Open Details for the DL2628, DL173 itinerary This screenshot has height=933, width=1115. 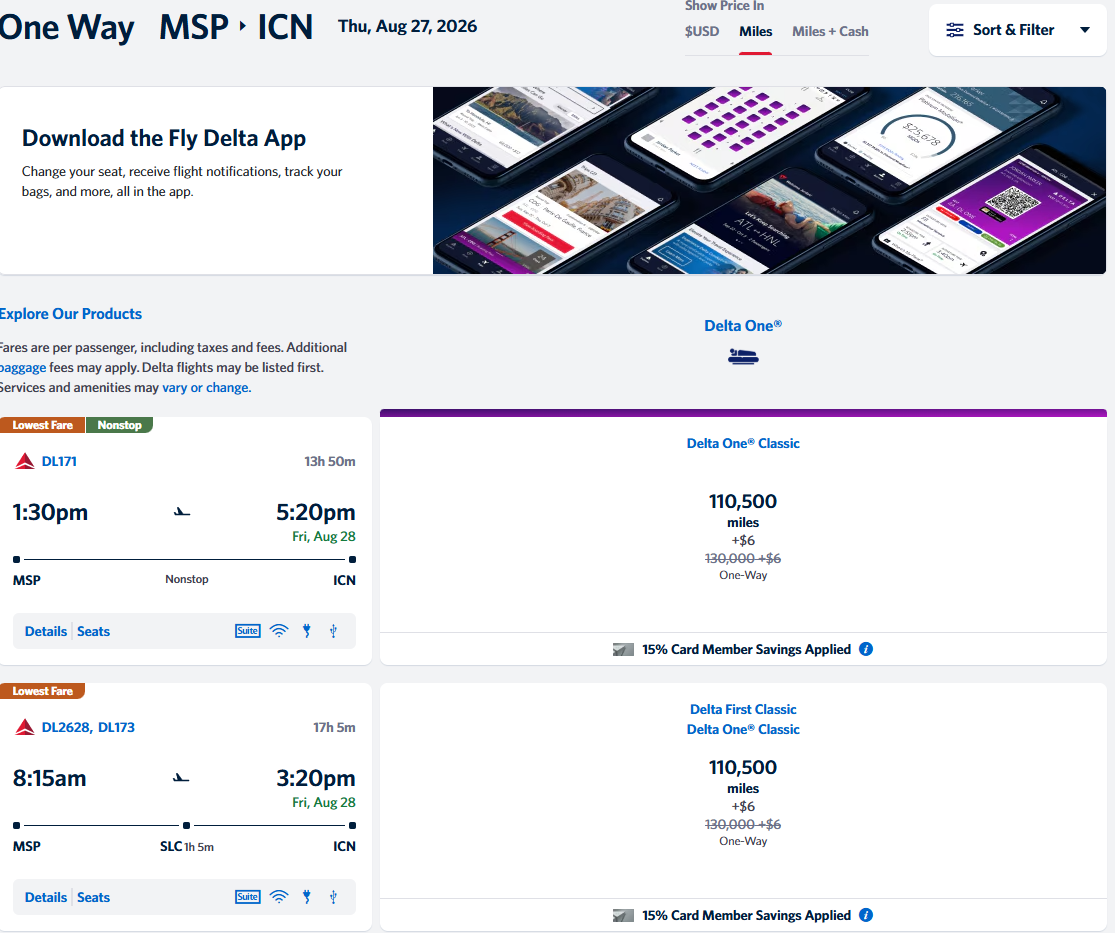46,897
